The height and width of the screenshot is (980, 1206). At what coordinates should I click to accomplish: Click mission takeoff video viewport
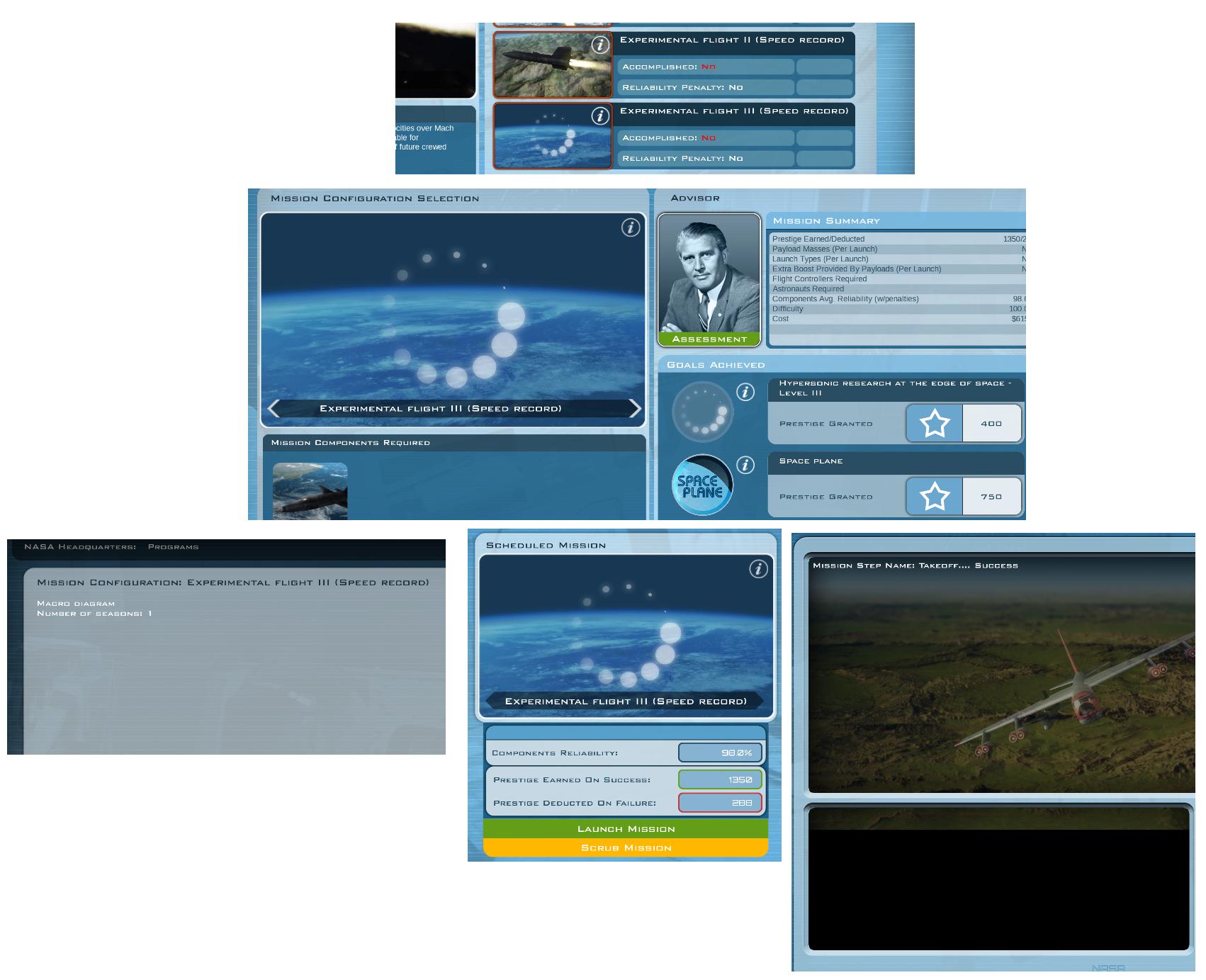[1002, 675]
